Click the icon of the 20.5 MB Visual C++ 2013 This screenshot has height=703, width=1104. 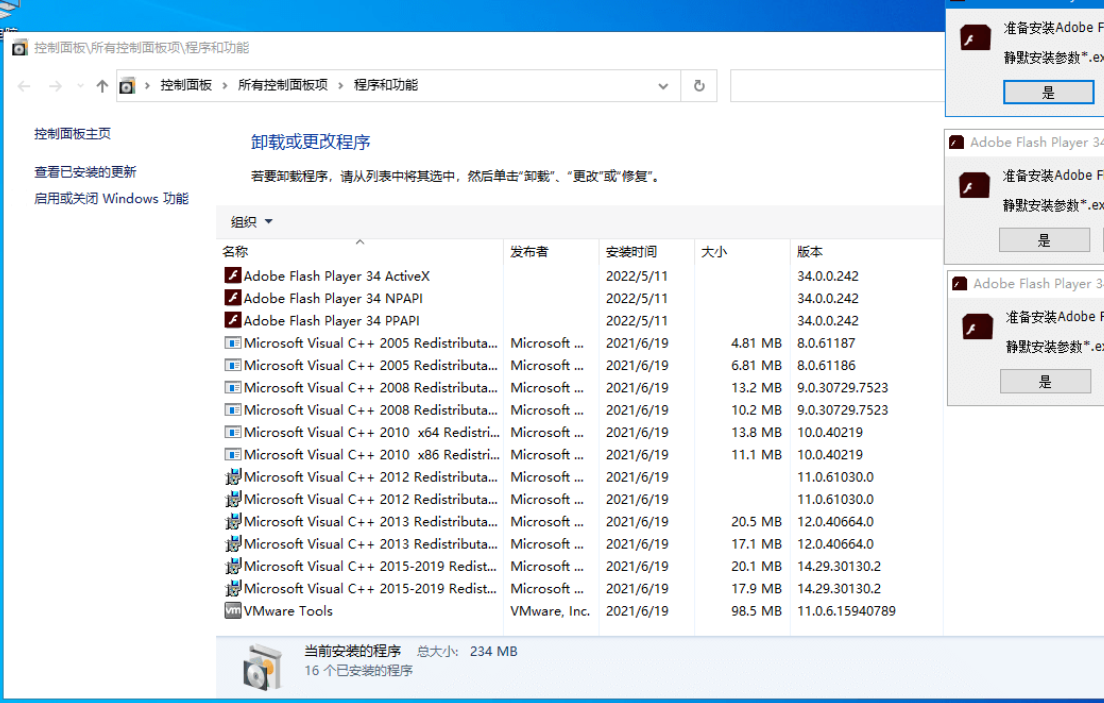coord(232,521)
